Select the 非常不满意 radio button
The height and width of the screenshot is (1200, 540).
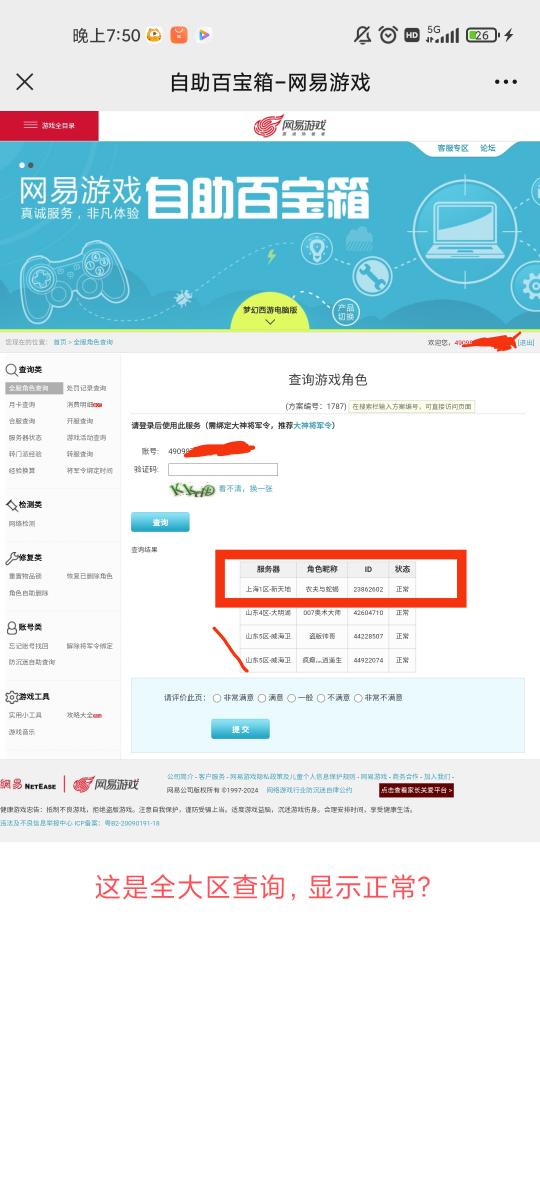tap(358, 698)
